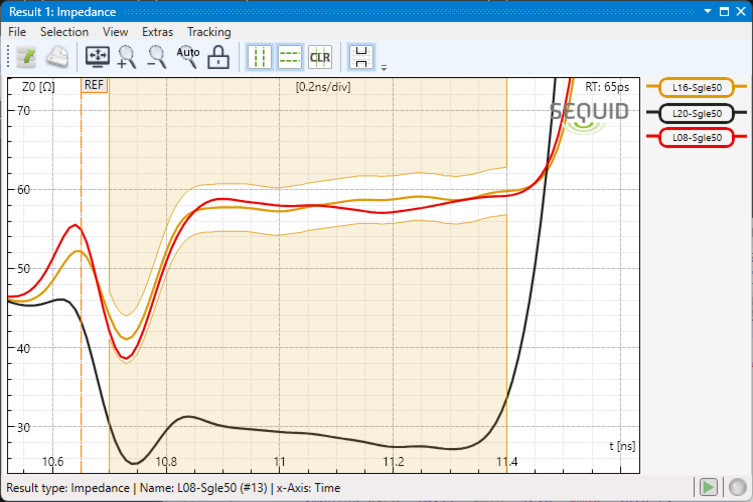
Task: Toggle the vertical cursor lines button
Action: pyautogui.click(x=260, y=57)
